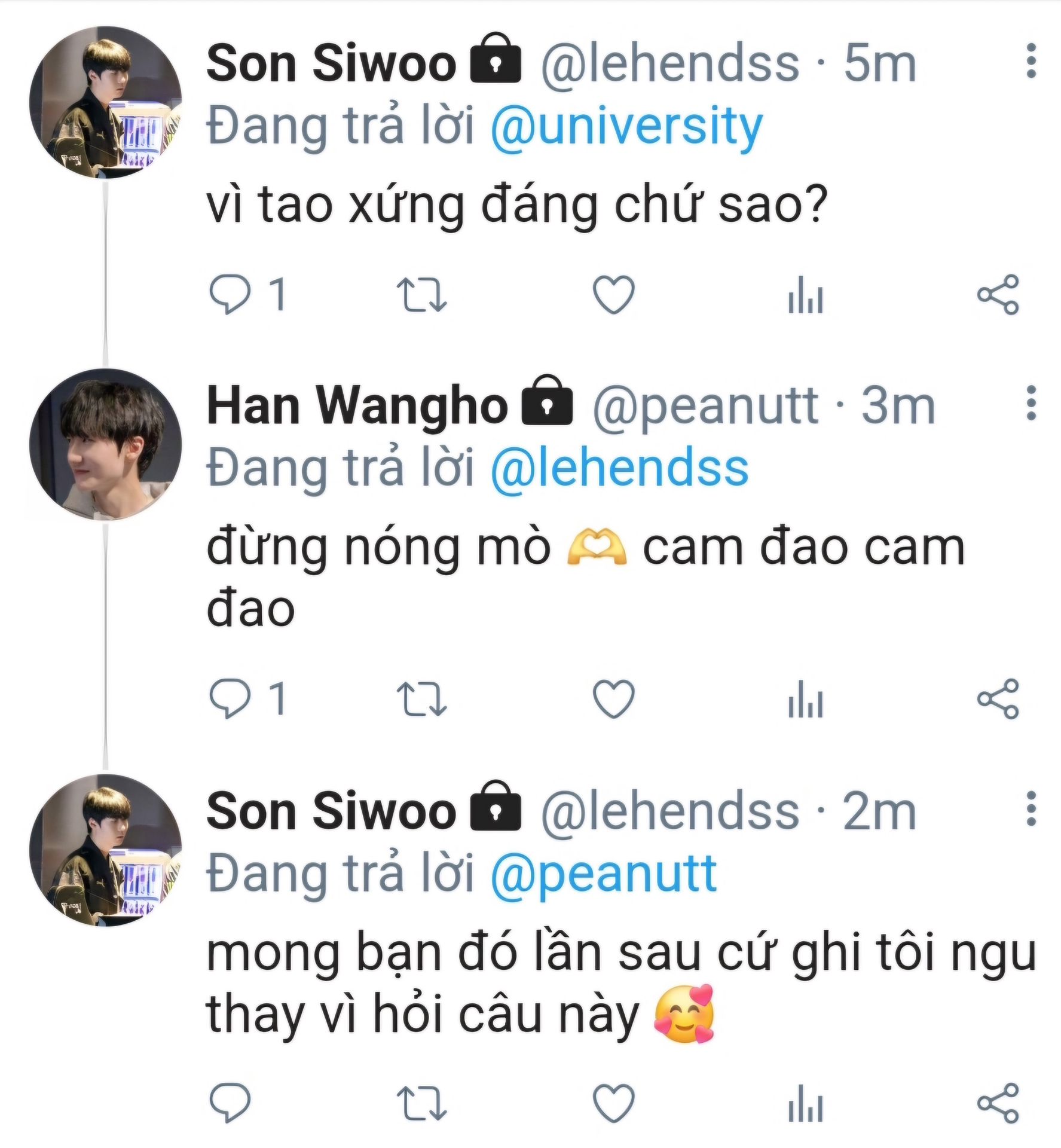This screenshot has width=1061, height=1148.
Task: View analytics of Son Siwoo's first tweet
Action: [x=805, y=297]
